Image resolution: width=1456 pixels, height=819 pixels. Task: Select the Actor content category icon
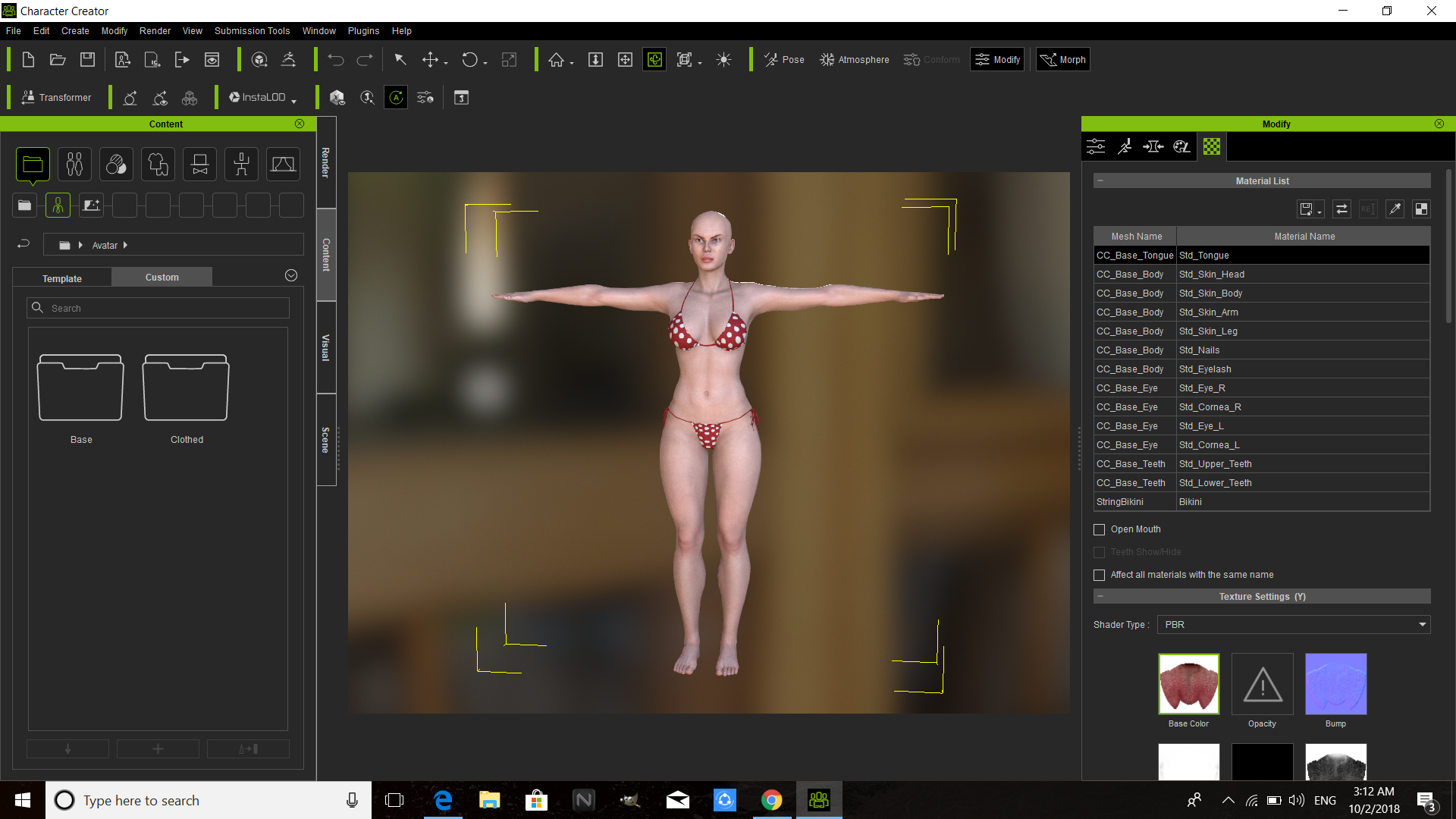[74, 165]
